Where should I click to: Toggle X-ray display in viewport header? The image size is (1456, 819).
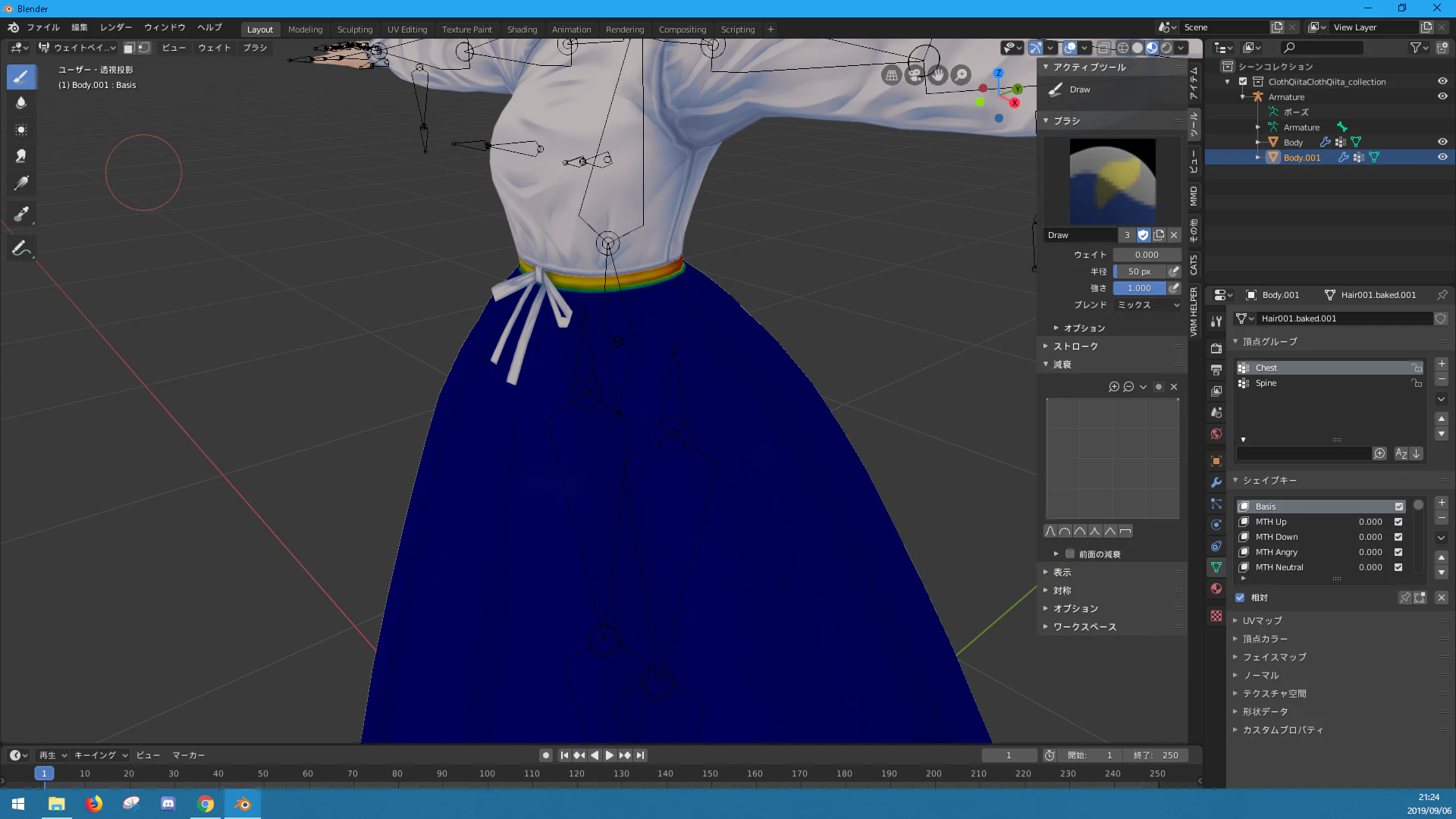(x=1103, y=48)
